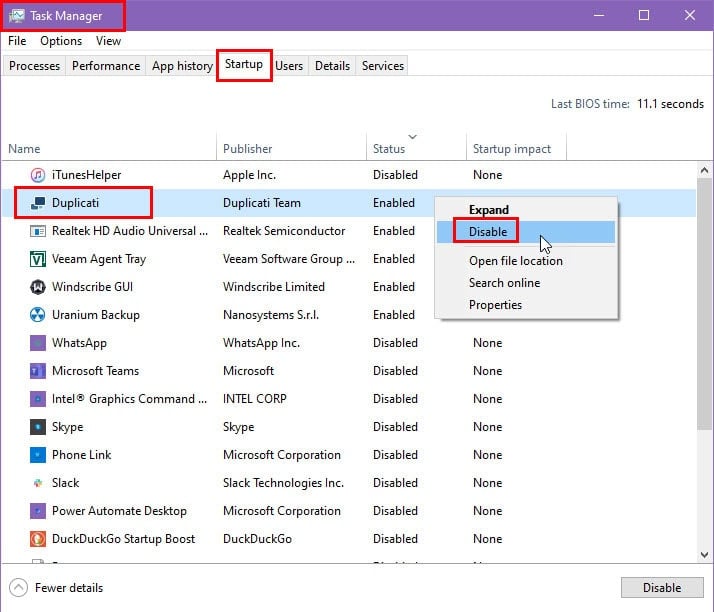This screenshot has width=714, height=612.
Task: Select the Power Automate Desktop row name
Action: coord(119,511)
